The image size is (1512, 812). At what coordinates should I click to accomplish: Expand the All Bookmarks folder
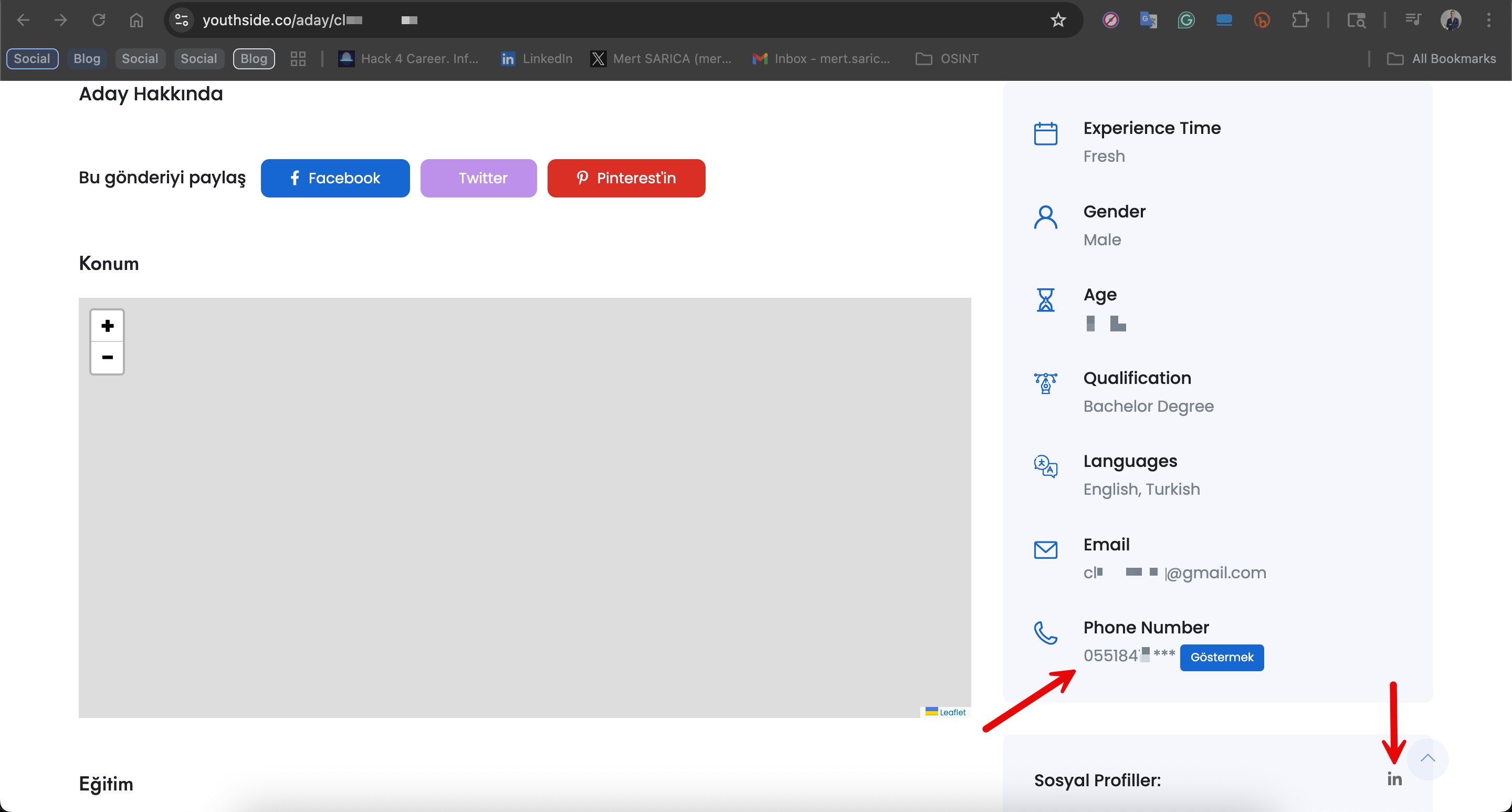click(1442, 59)
